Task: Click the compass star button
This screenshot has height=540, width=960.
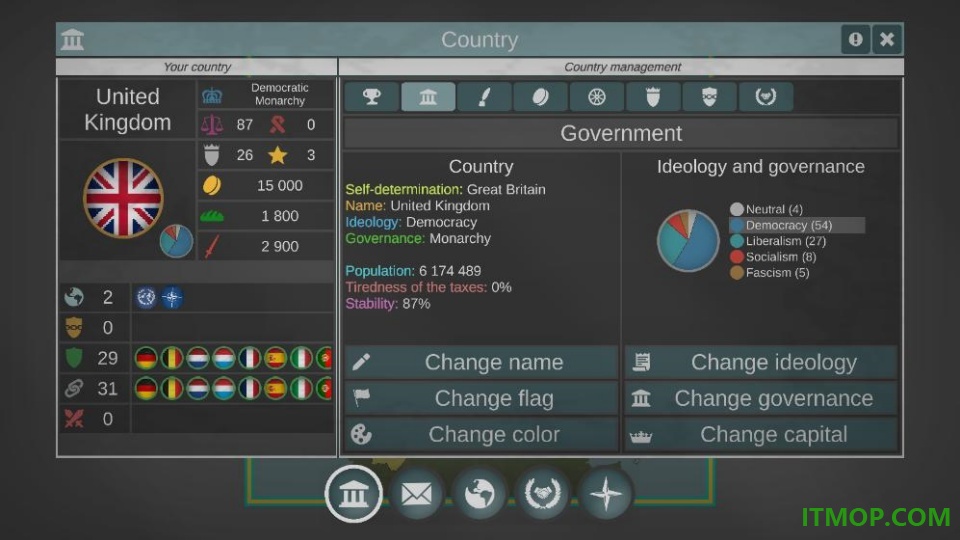Action: point(606,493)
